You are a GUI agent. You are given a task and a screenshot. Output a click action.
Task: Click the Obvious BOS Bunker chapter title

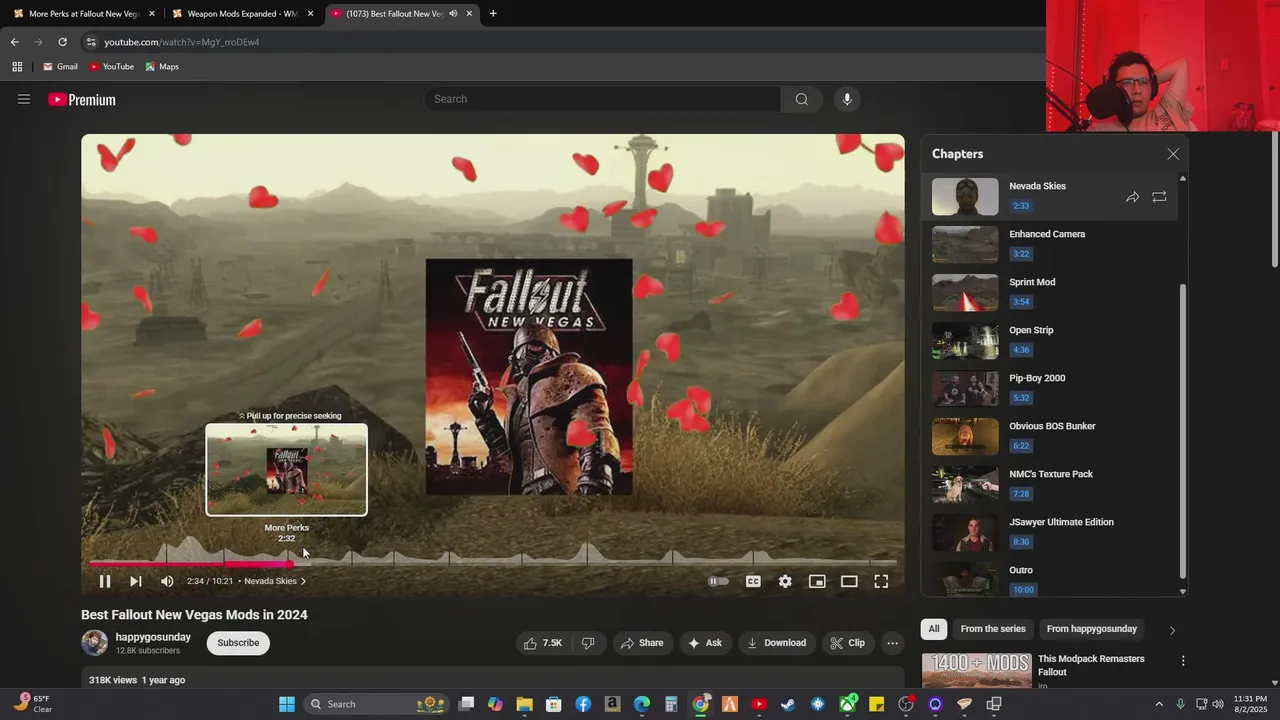click(x=1052, y=426)
